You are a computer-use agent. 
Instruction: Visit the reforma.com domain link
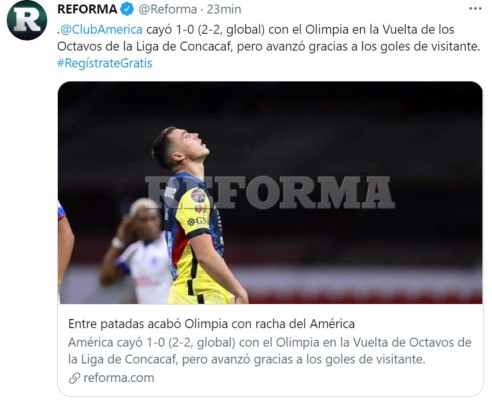tap(119, 378)
